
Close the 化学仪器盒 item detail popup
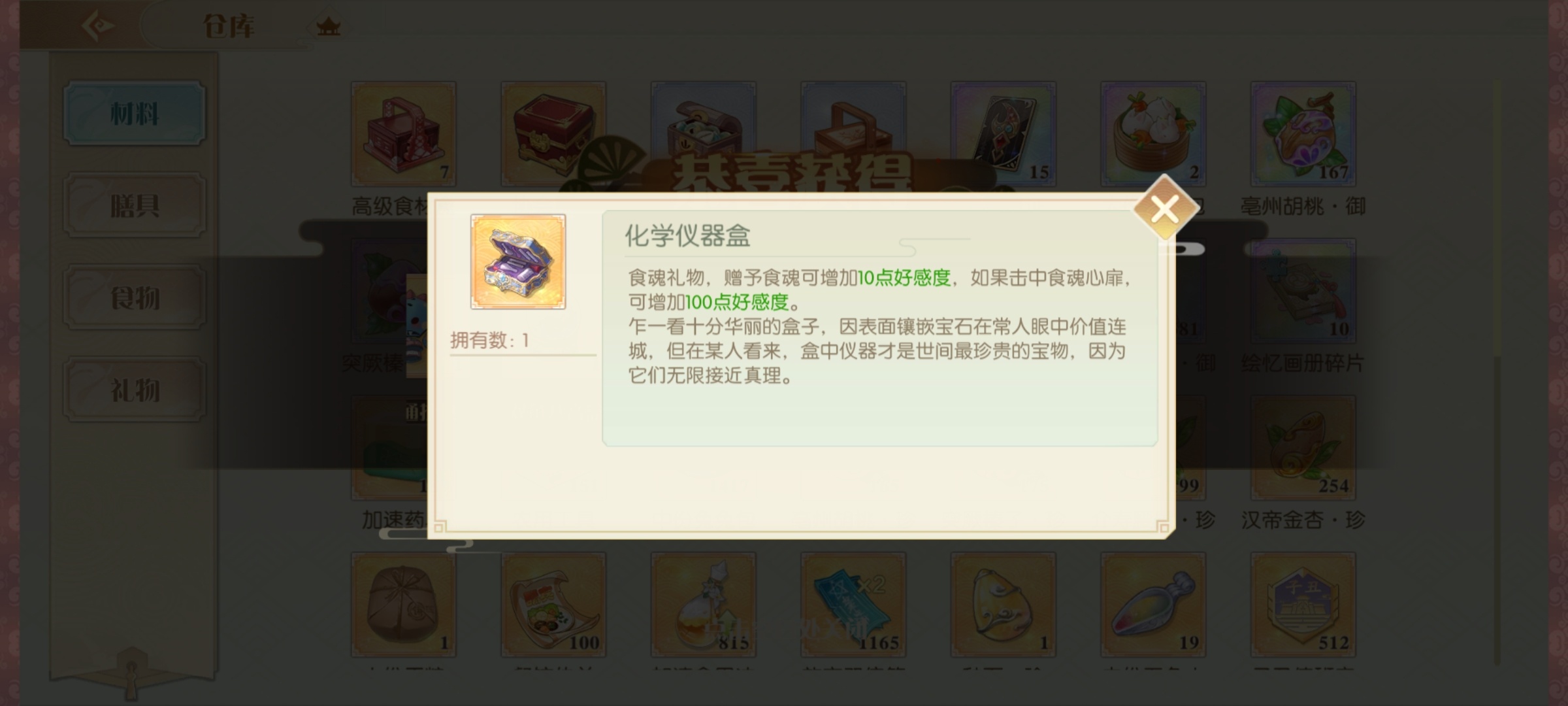(1165, 210)
